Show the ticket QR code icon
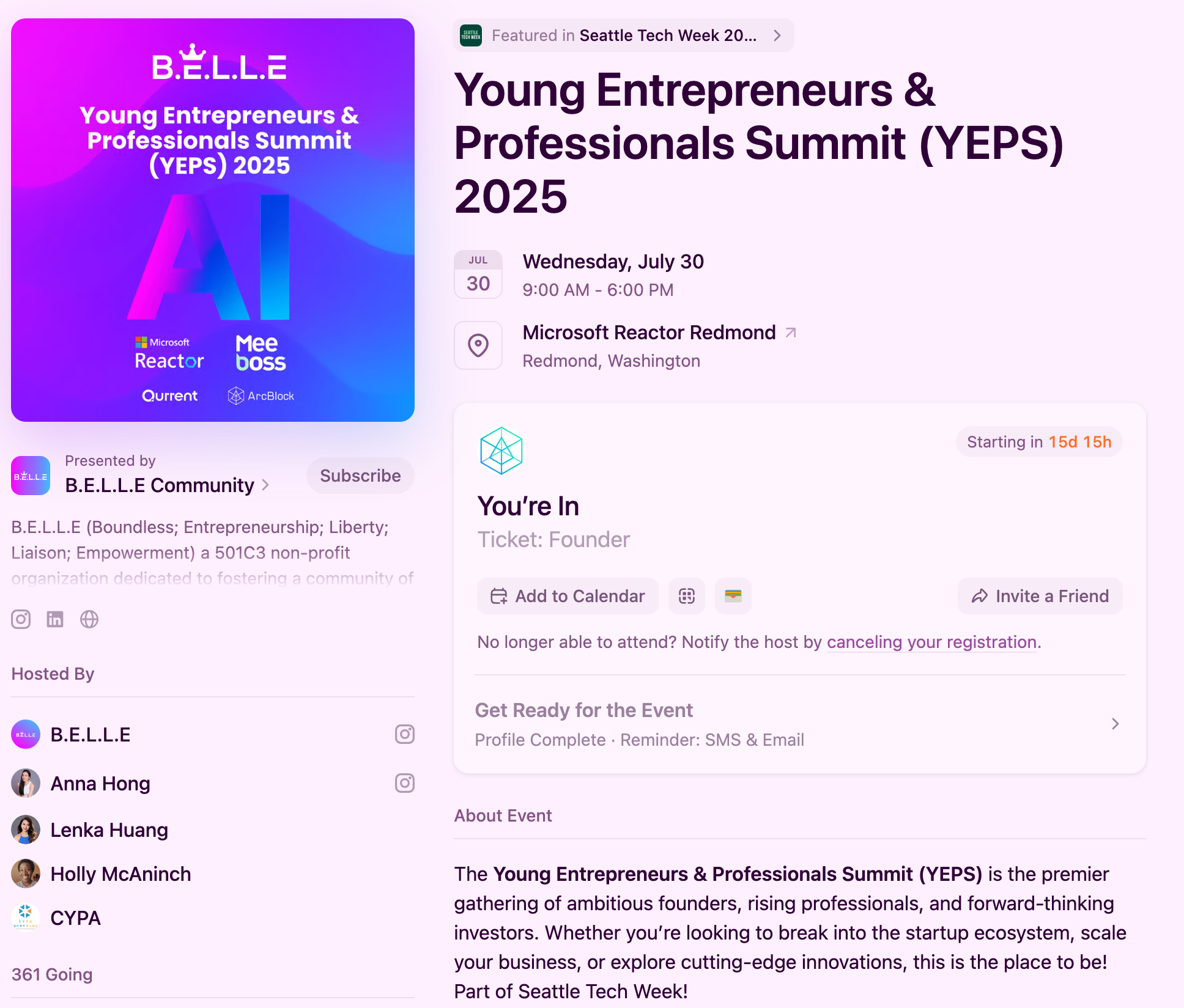 pos(686,596)
